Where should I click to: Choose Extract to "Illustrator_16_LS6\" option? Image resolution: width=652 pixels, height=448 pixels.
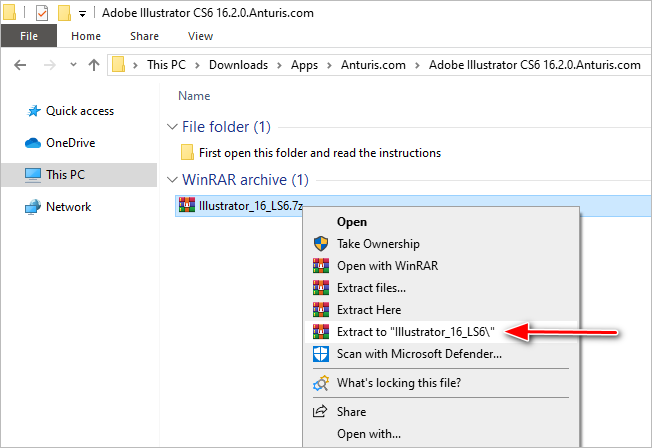pyautogui.click(x=417, y=332)
